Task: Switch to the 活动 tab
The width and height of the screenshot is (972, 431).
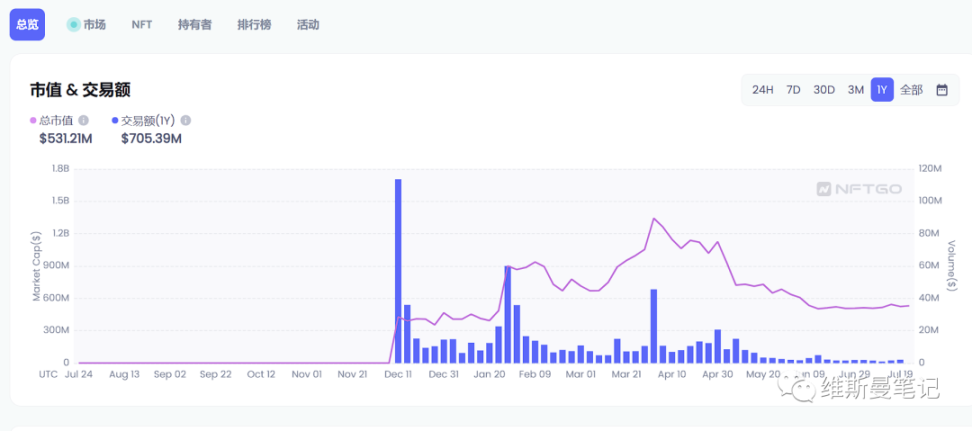Action: (x=308, y=24)
